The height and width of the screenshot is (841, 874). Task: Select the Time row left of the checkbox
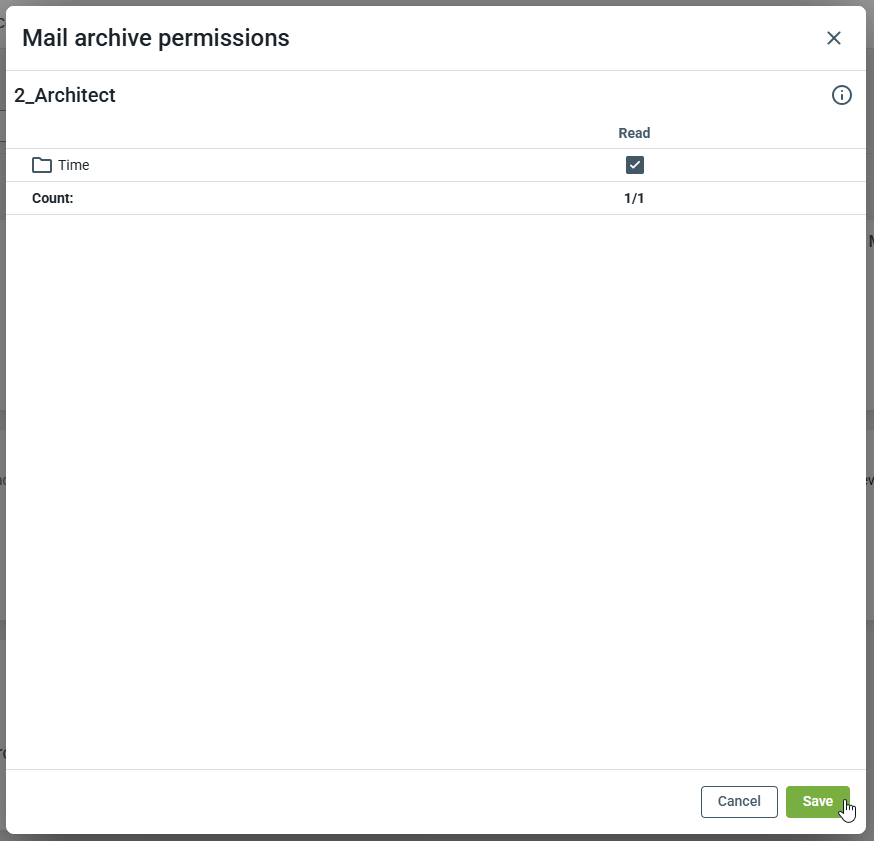coord(350,165)
